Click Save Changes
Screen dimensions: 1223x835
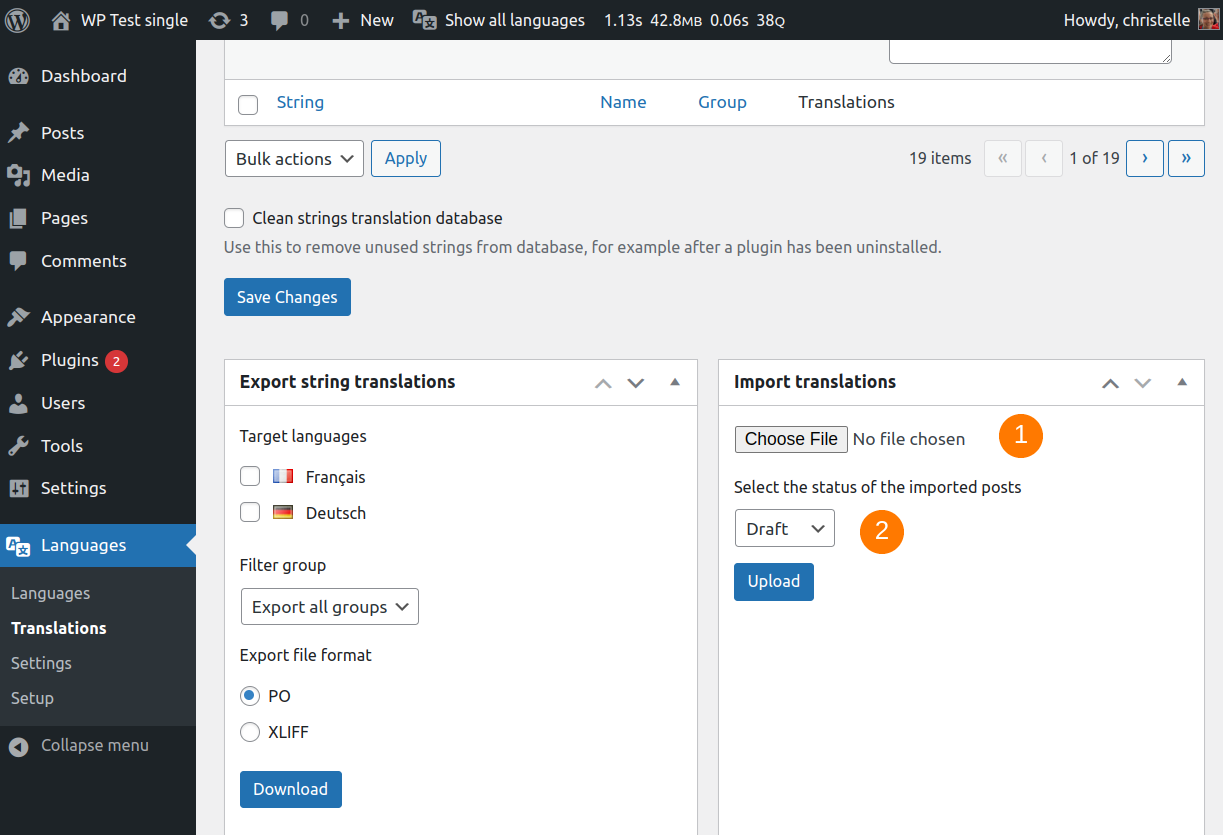(x=287, y=297)
